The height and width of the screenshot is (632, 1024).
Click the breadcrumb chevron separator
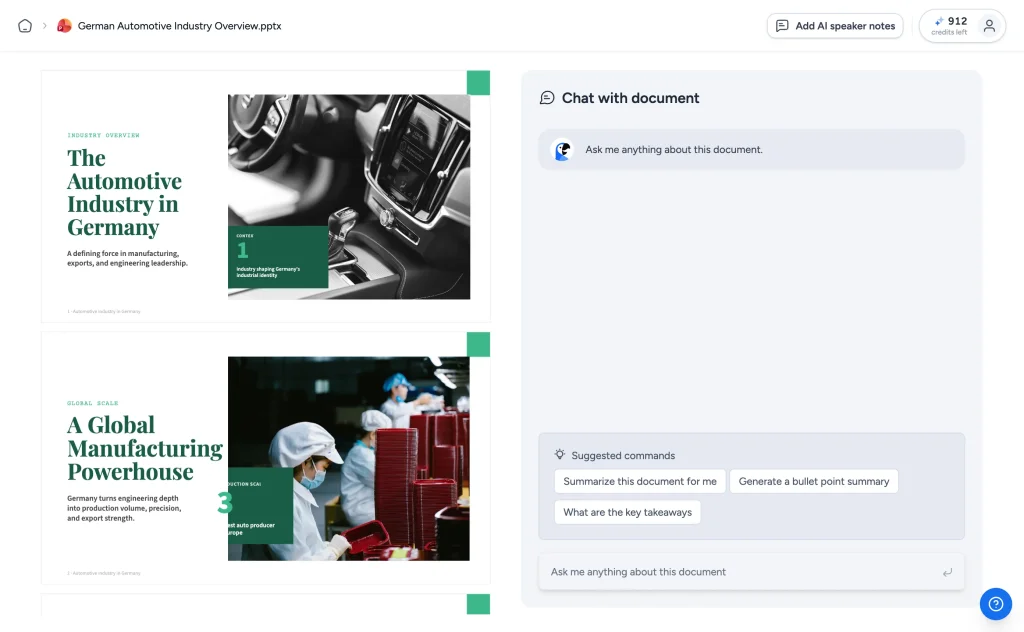point(44,26)
